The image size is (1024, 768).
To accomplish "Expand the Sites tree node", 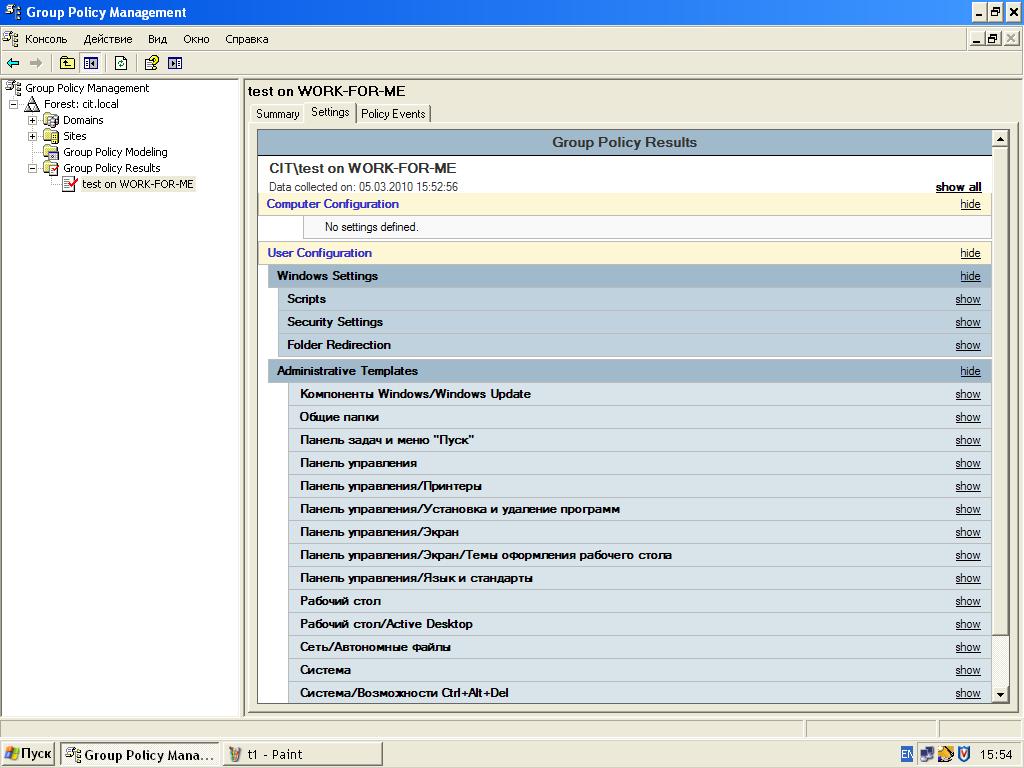I will [32, 136].
